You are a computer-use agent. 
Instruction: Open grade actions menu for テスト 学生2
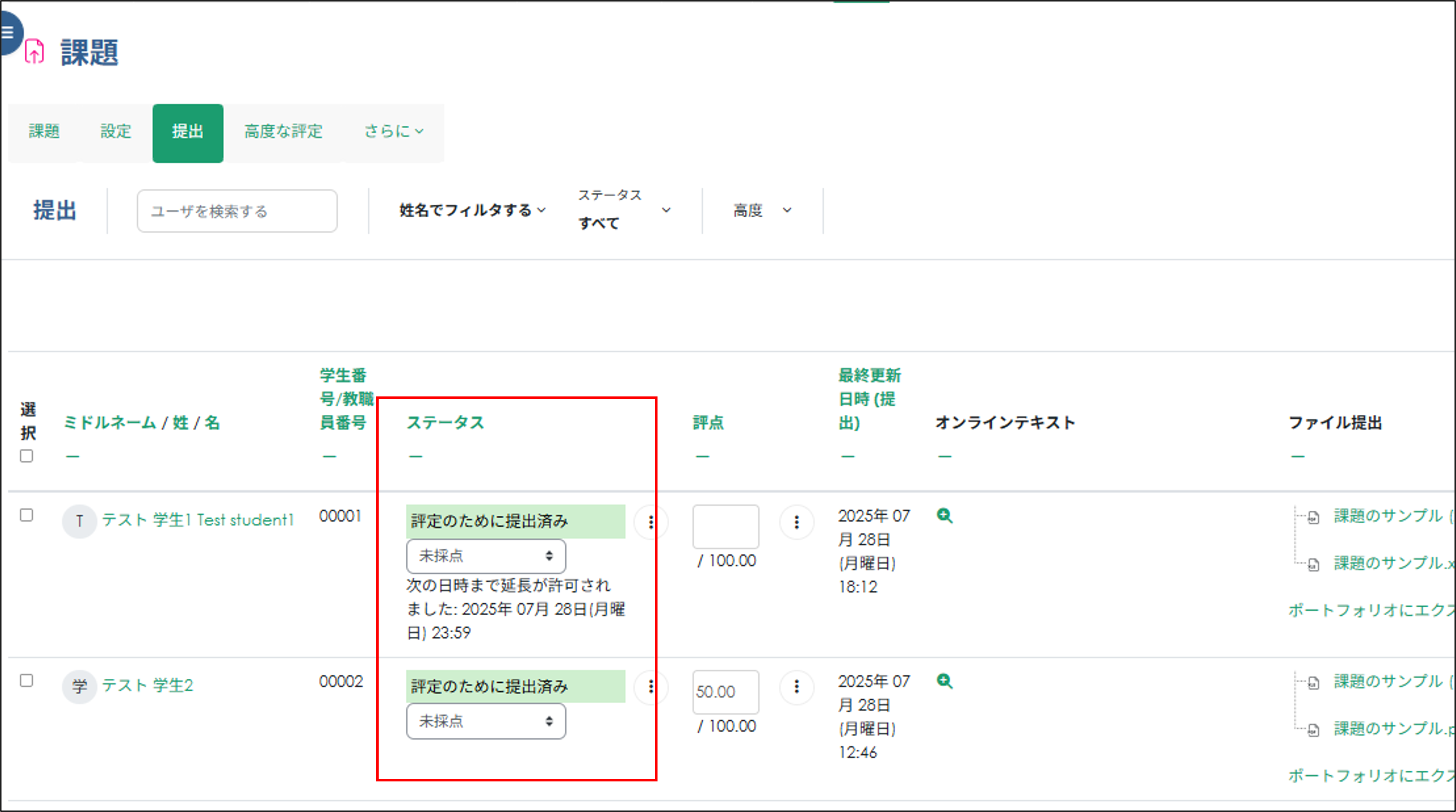click(x=797, y=687)
